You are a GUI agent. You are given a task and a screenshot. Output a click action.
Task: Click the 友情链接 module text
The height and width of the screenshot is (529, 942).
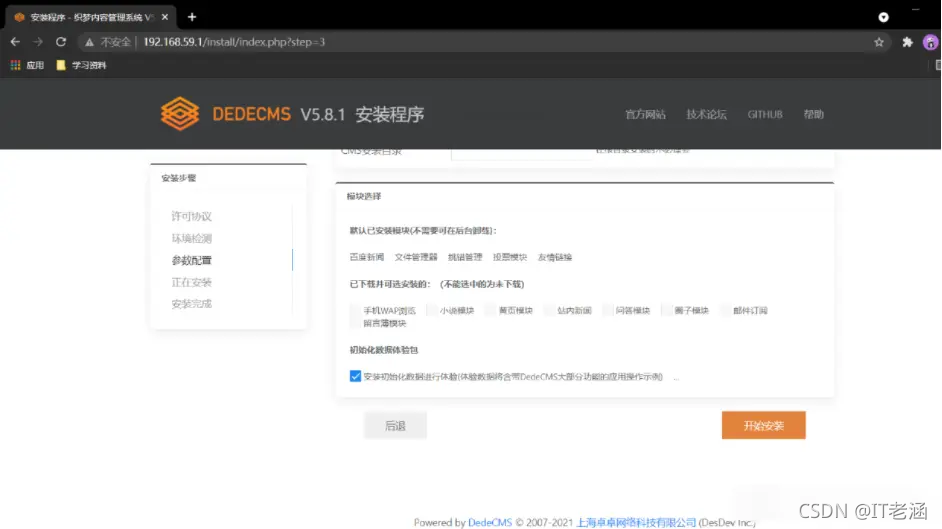pyautogui.click(x=555, y=257)
